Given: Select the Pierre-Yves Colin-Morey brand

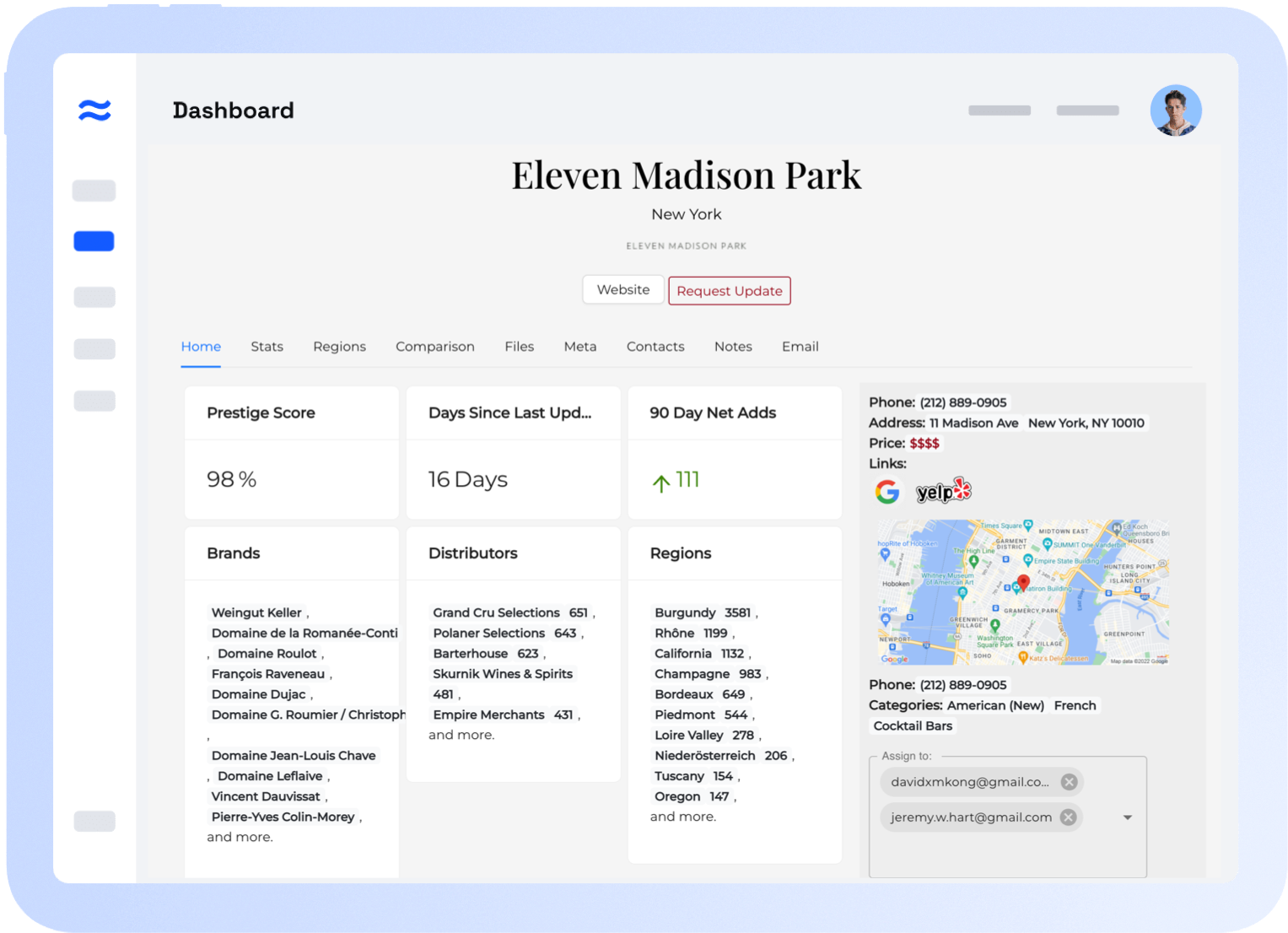Looking at the screenshot, I should click(283, 817).
